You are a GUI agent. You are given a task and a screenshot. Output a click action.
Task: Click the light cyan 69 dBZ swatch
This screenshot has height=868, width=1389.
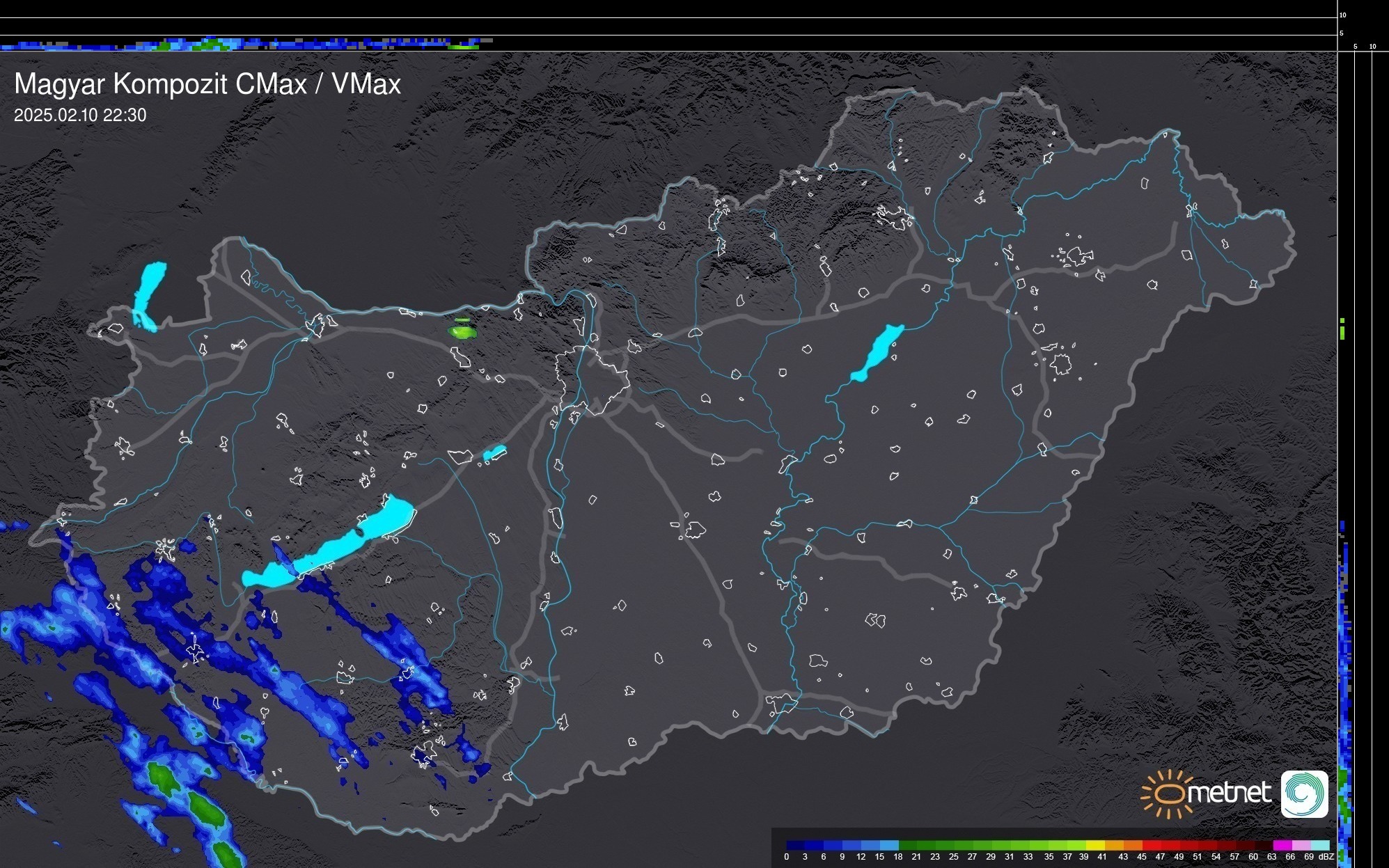pyautogui.click(x=1319, y=845)
